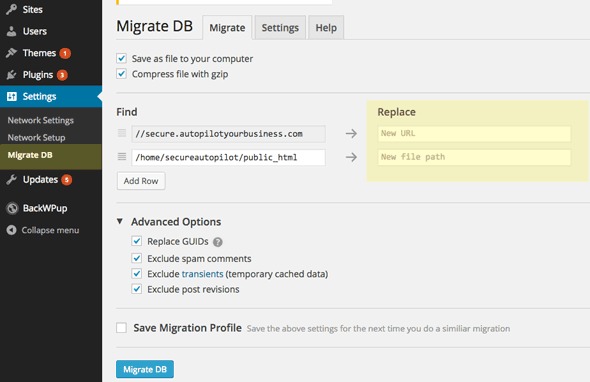Toggle Compress file with gzip checkbox
This screenshot has width=590, height=382.
coord(121,74)
